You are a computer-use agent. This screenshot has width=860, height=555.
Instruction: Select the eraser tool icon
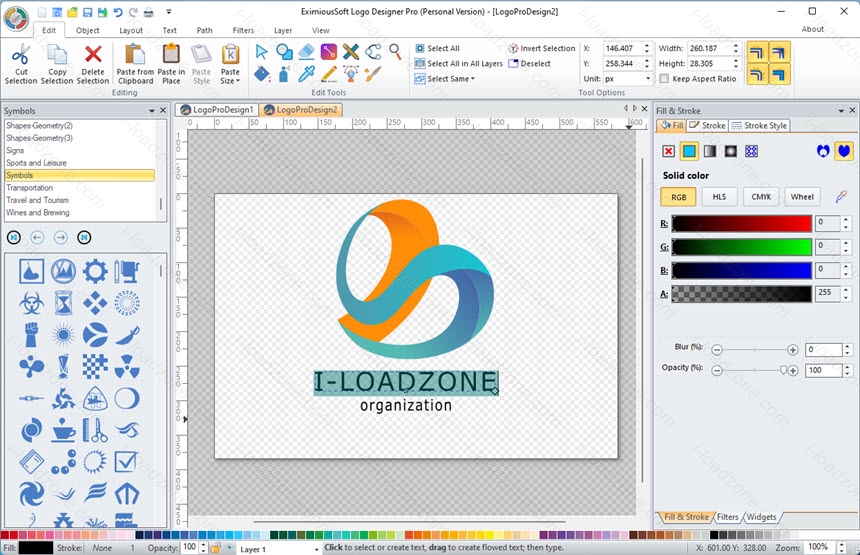pyautogui.click(x=307, y=52)
